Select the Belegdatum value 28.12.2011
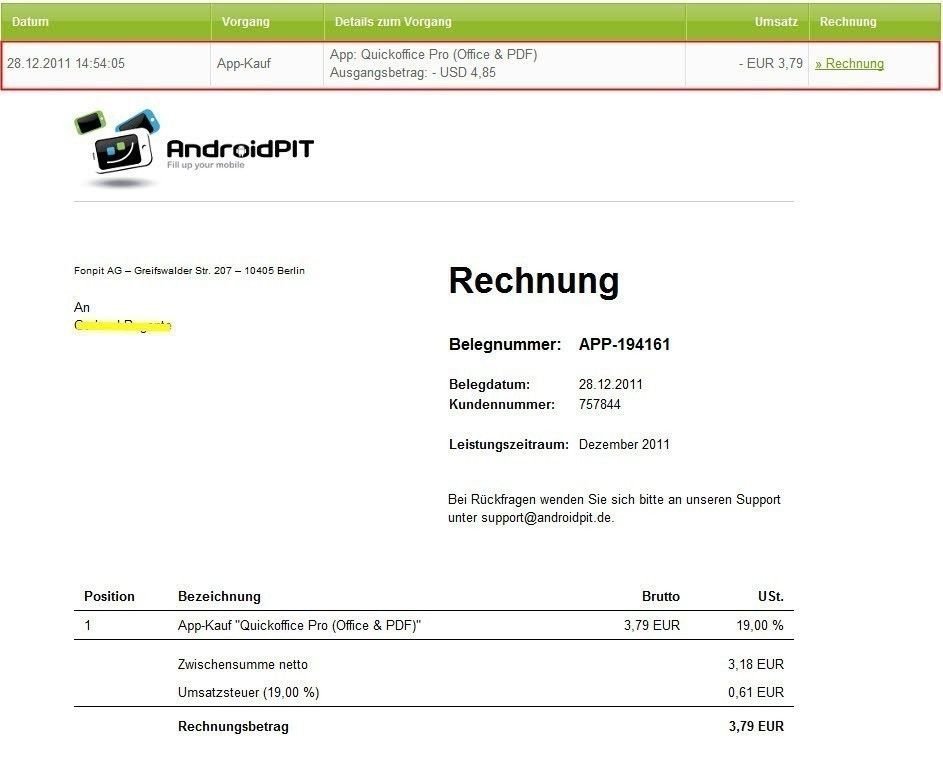This screenshot has width=943, height=781. (610, 385)
